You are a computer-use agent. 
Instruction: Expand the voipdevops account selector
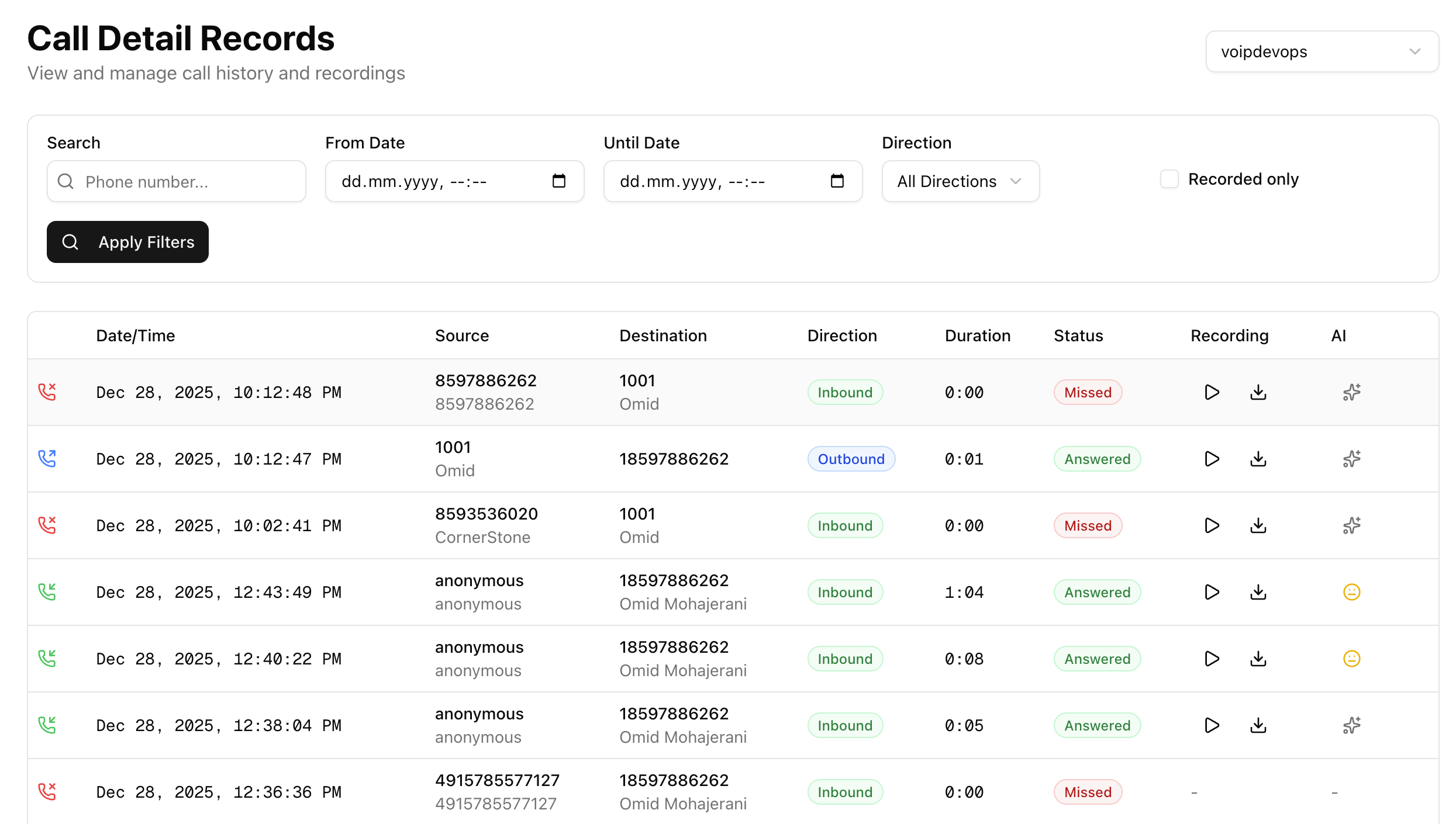1322,51
